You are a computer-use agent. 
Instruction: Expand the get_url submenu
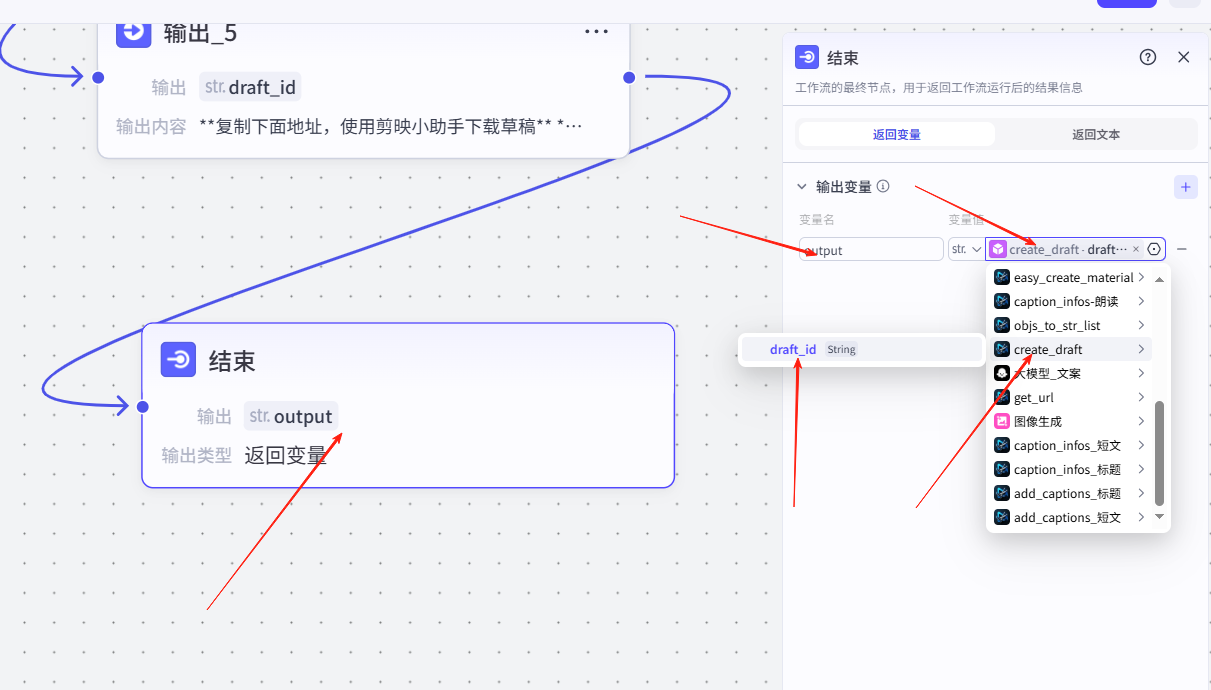coord(1068,397)
